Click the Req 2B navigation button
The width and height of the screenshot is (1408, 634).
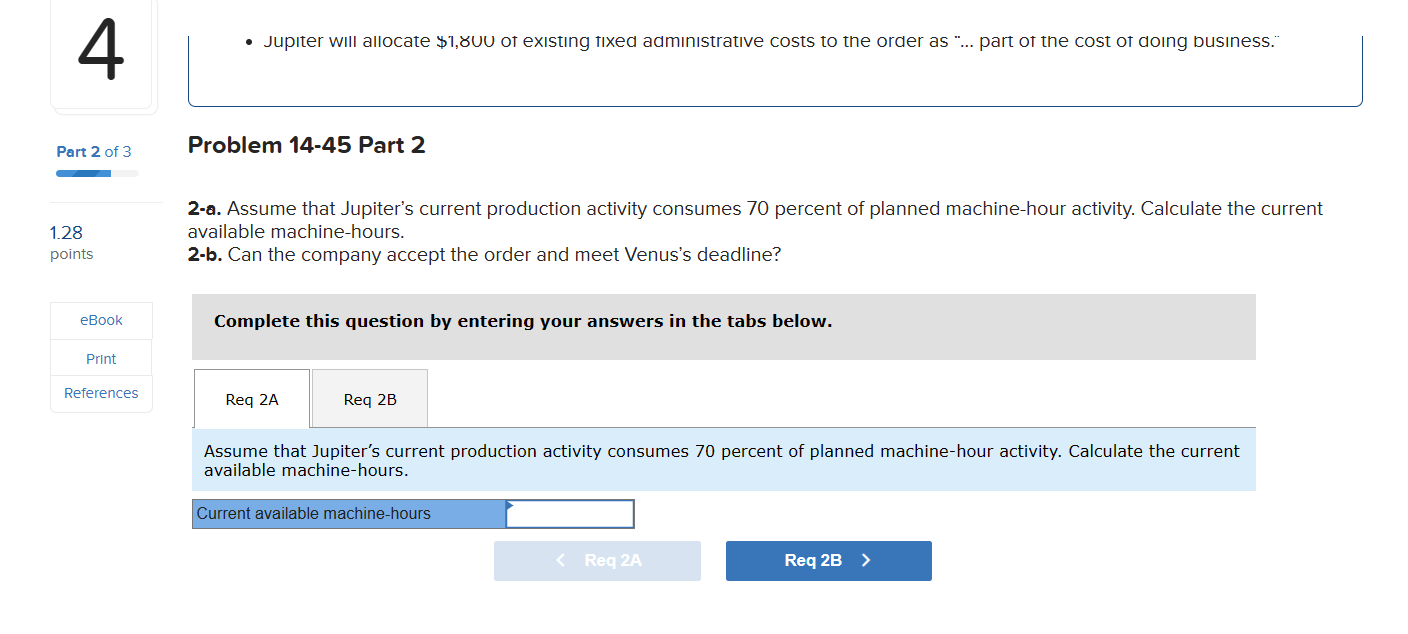(x=828, y=560)
